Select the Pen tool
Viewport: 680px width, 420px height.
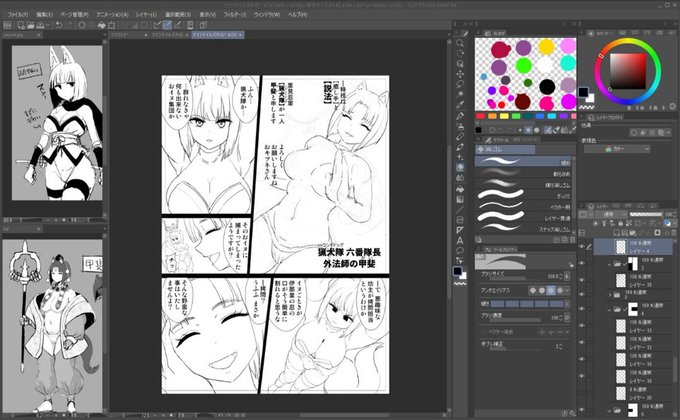[x=460, y=116]
